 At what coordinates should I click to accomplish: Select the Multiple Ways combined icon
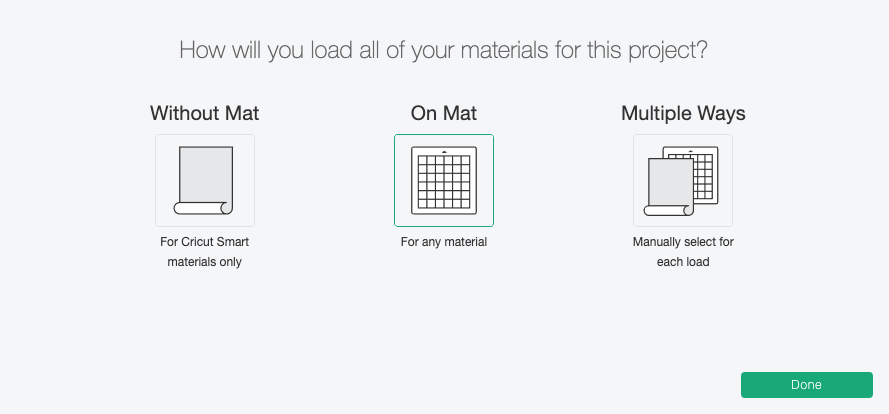681,181
